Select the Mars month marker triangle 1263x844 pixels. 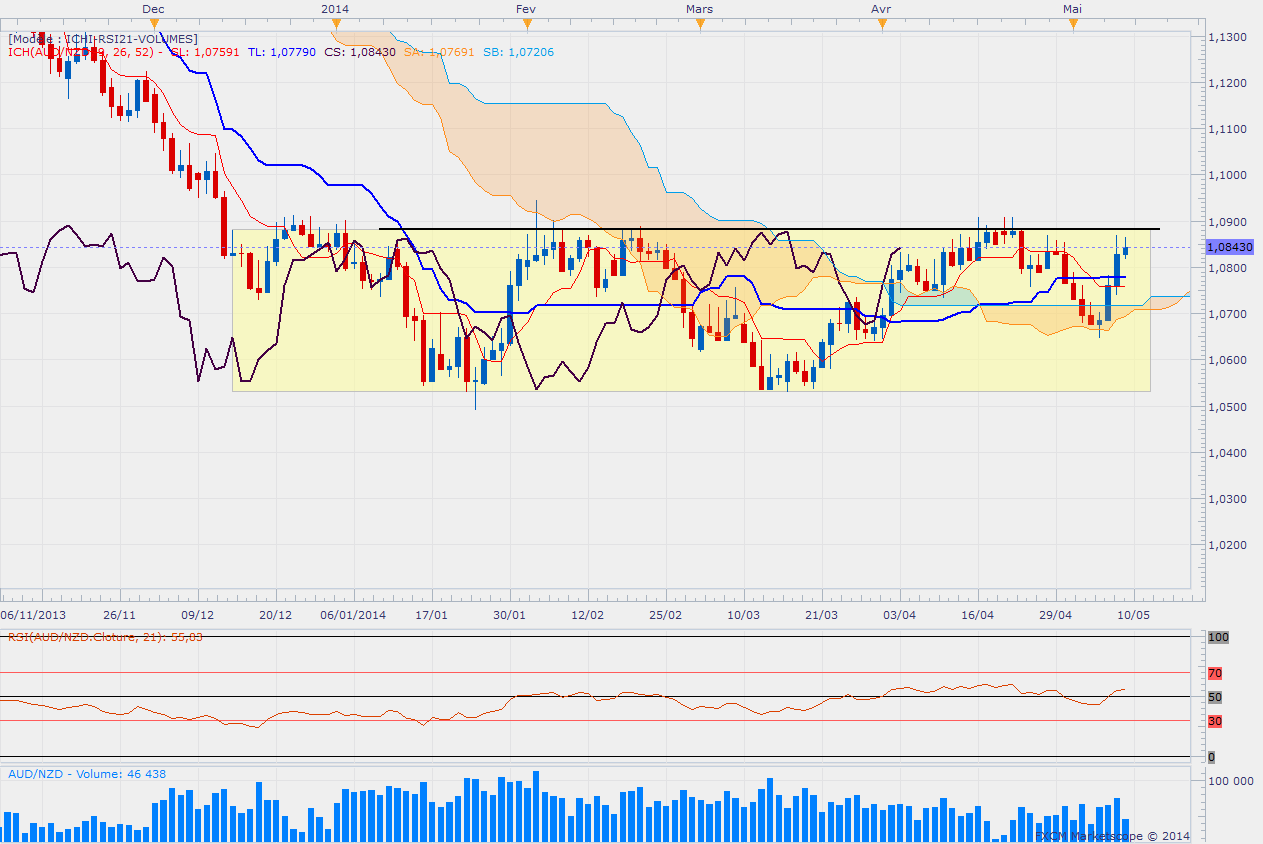click(699, 23)
